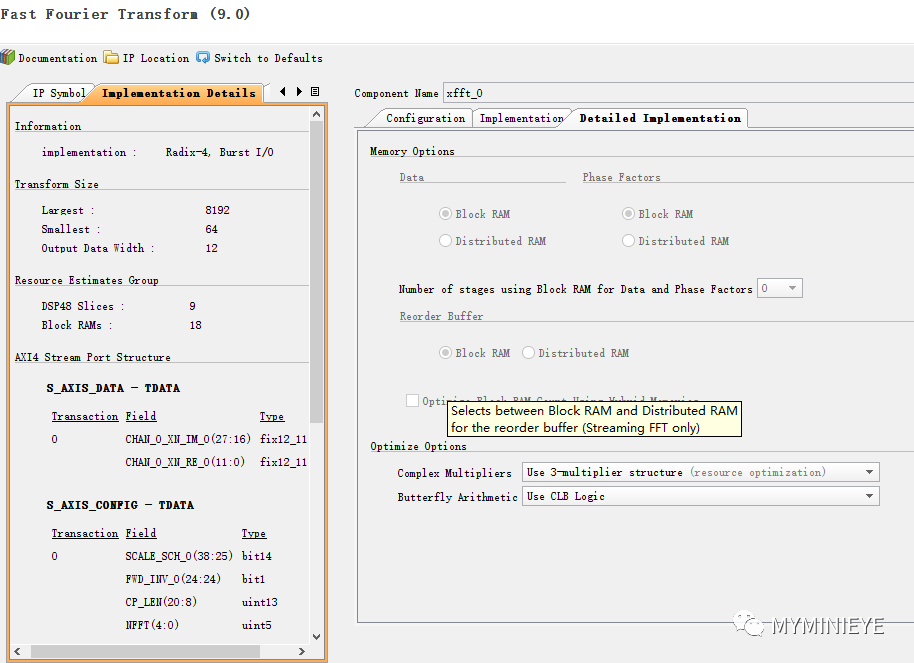Click the CHAN_0_XN_RE_0(11:0) field
Screen dimensions: 914x663
pos(185,462)
